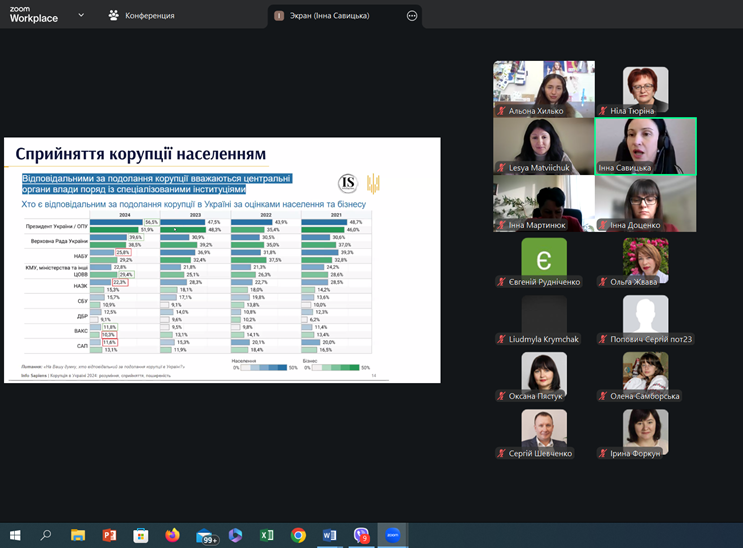743x548 pixels.
Task: Open PowerPoint from the taskbar
Action: [110, 535]
